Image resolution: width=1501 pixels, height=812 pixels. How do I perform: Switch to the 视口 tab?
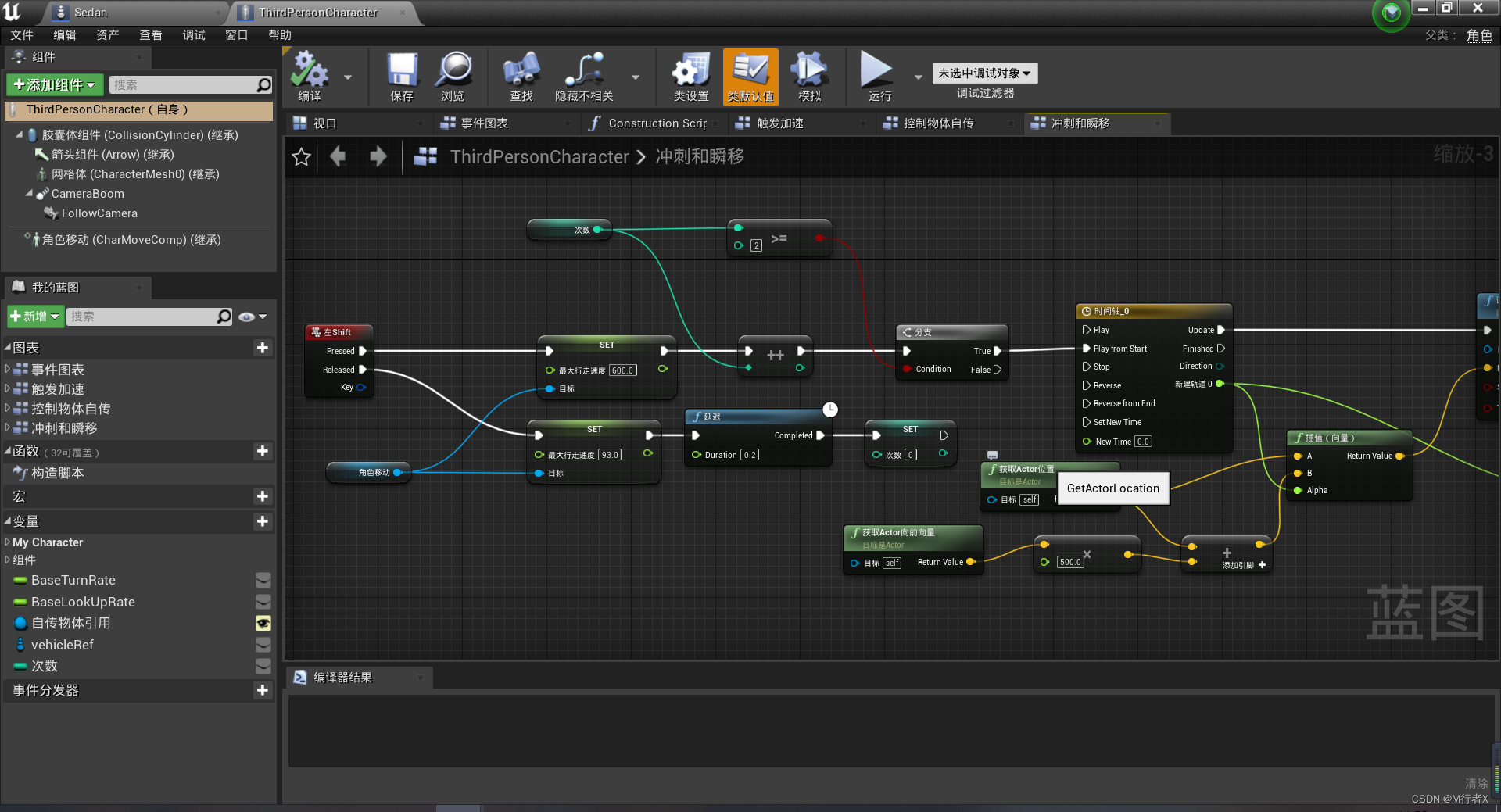358,123
